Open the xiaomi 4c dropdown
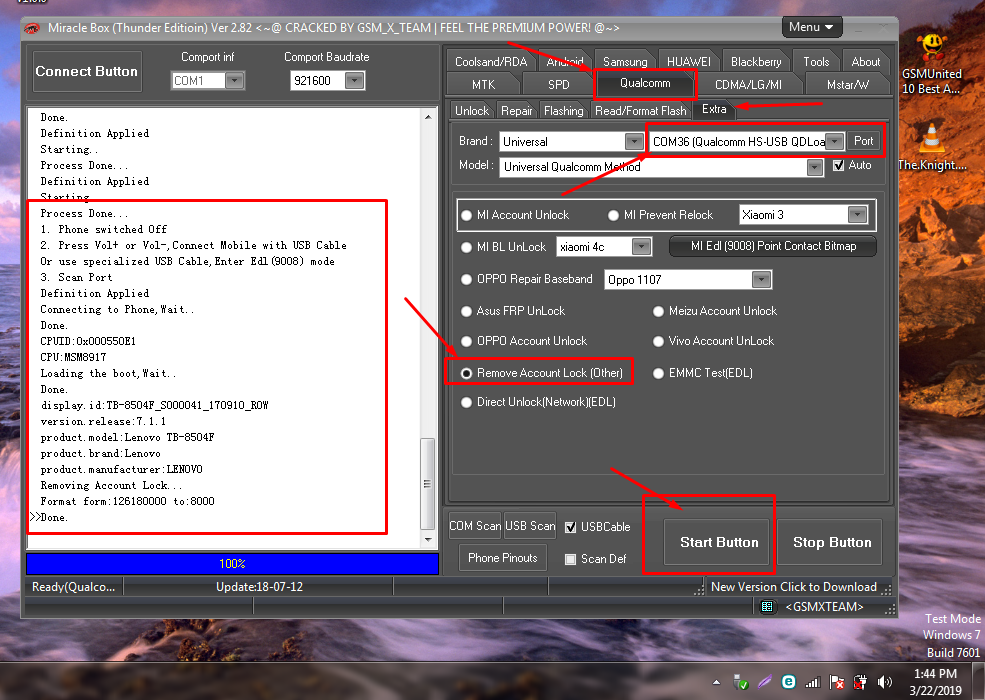Image resolution: width=985 pixels, height=700 pixels. pyautogui.click(x=641, y=247)
